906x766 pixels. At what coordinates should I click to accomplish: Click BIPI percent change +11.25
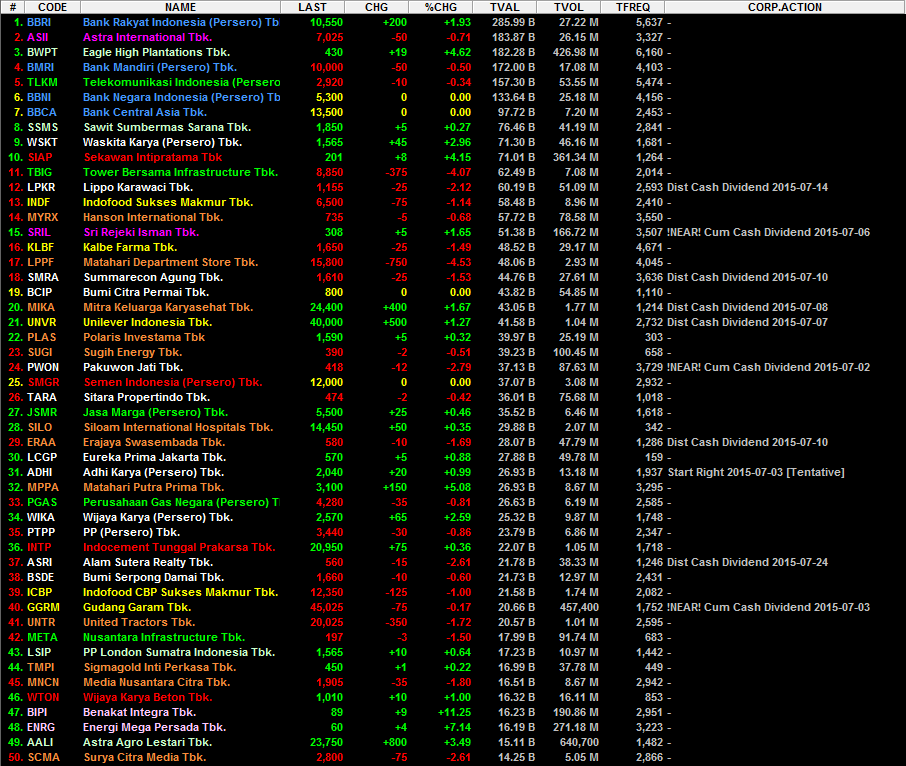click(455, 713)
